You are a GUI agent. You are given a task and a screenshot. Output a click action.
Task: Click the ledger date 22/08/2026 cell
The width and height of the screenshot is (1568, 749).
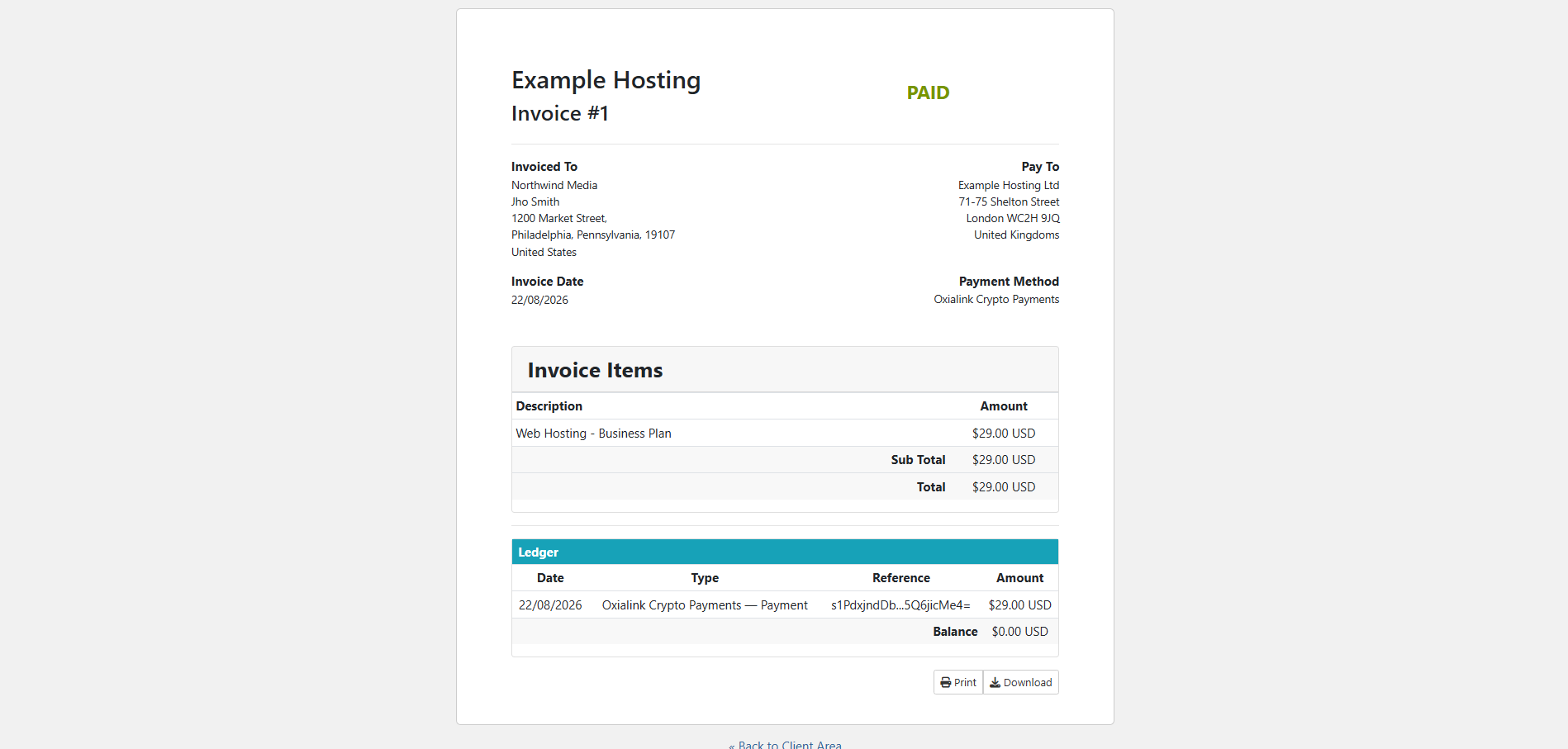[550, 604]
